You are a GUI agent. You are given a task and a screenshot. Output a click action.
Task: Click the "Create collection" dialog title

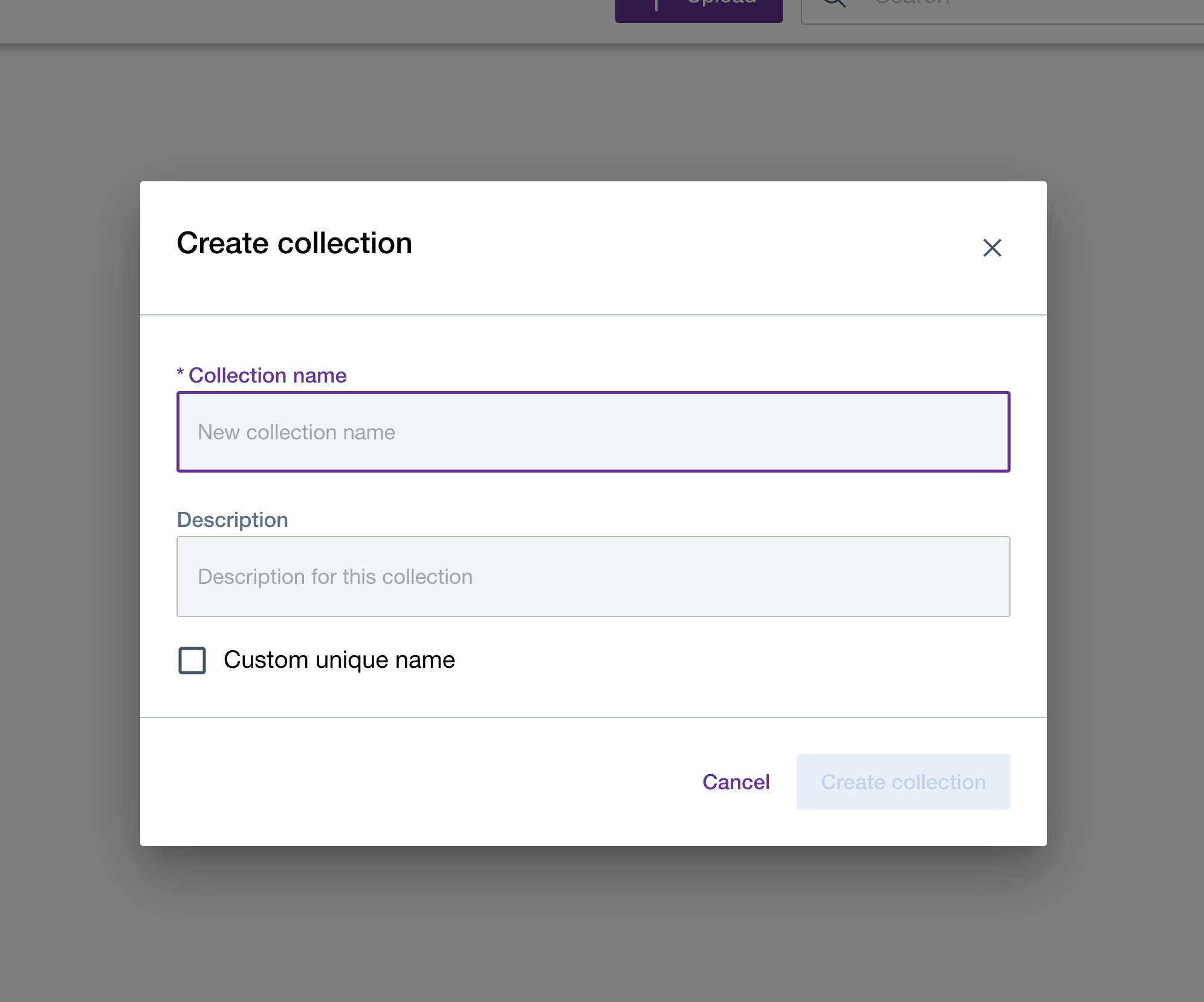click(294, 243)
